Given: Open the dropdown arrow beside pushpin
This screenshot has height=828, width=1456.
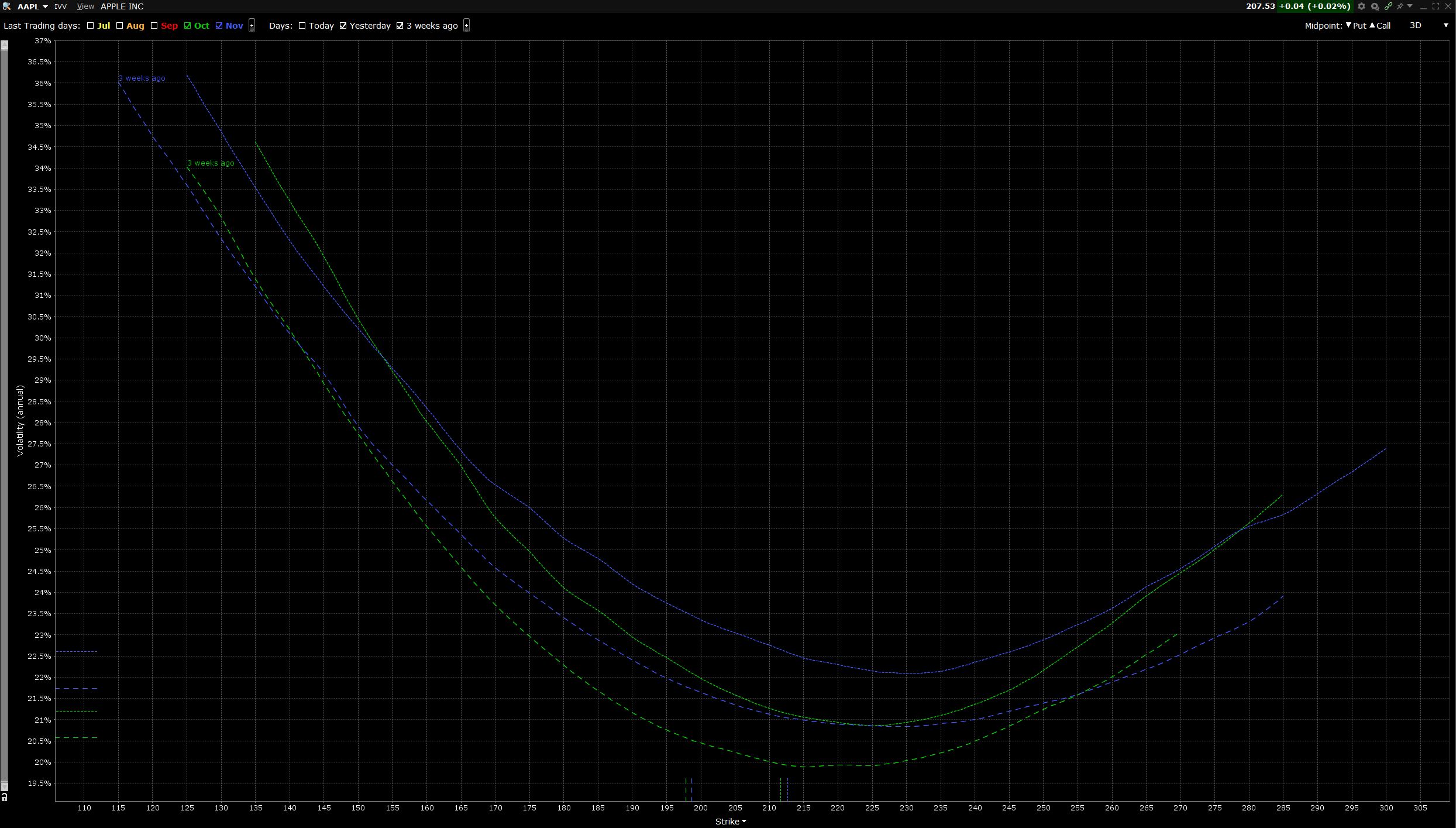Looking at the screenshot, I should 1410,6.
